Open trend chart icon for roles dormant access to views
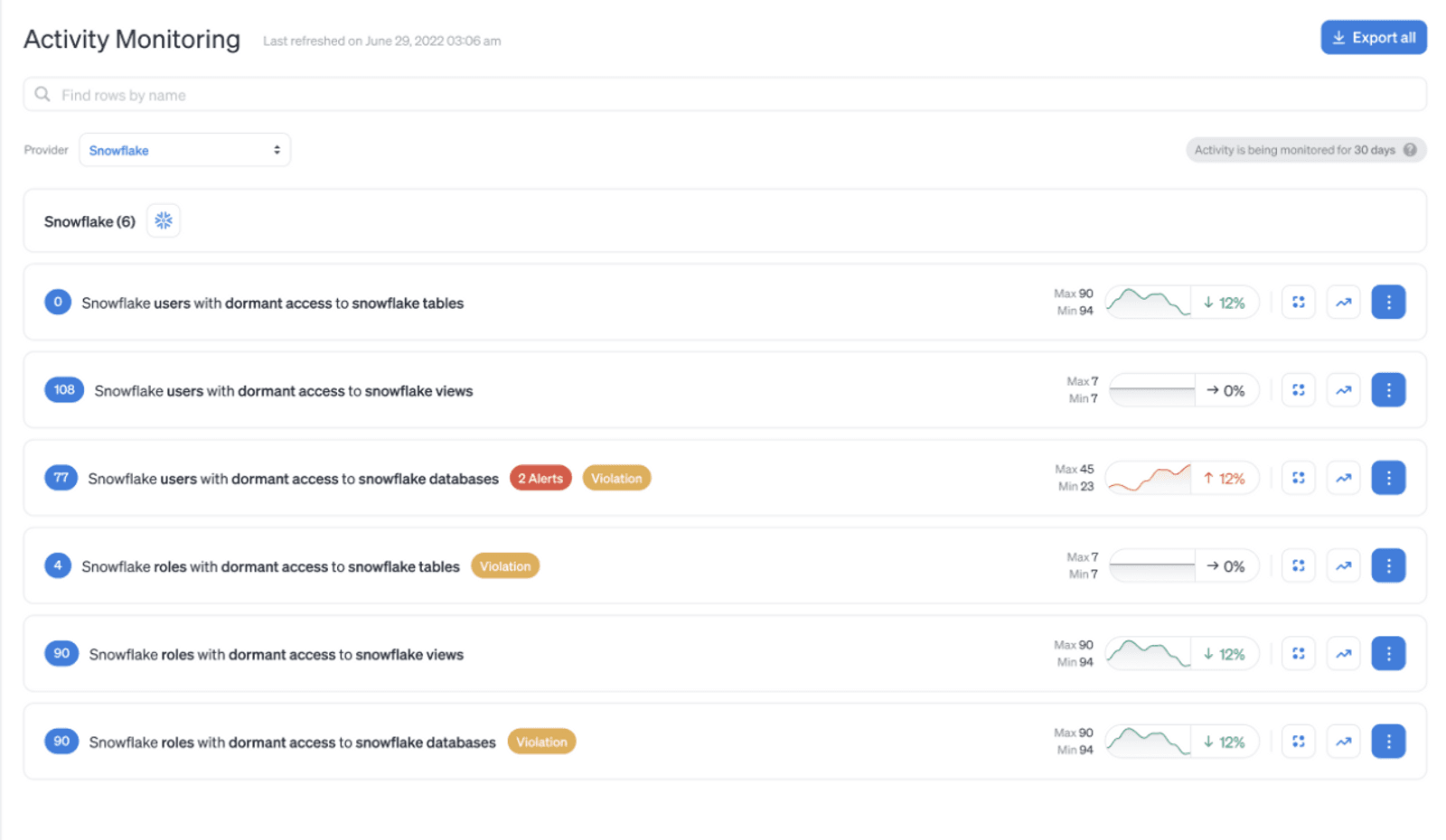 1344,653
